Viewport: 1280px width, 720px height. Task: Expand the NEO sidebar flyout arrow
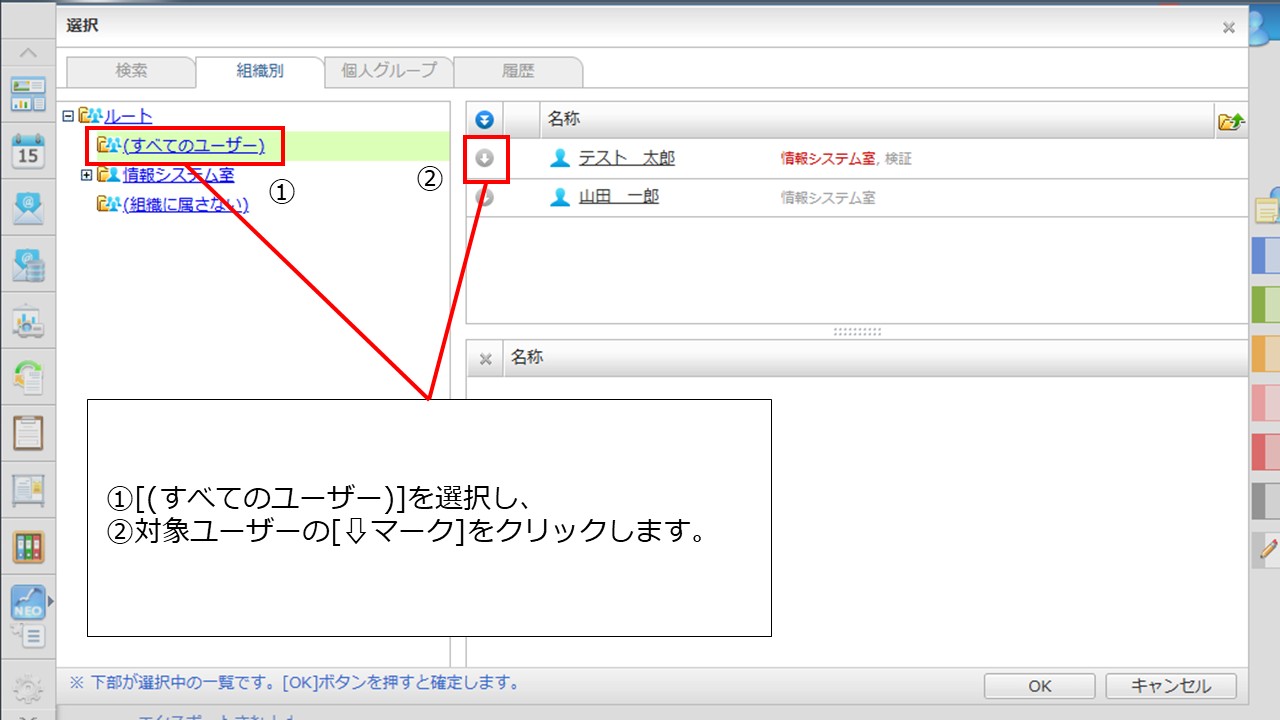click(50, 602)
